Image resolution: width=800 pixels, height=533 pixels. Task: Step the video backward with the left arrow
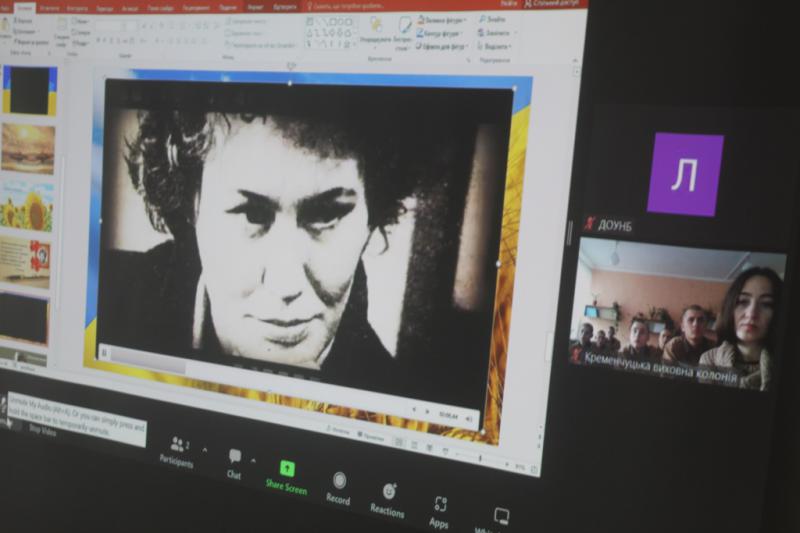(413, 409)
